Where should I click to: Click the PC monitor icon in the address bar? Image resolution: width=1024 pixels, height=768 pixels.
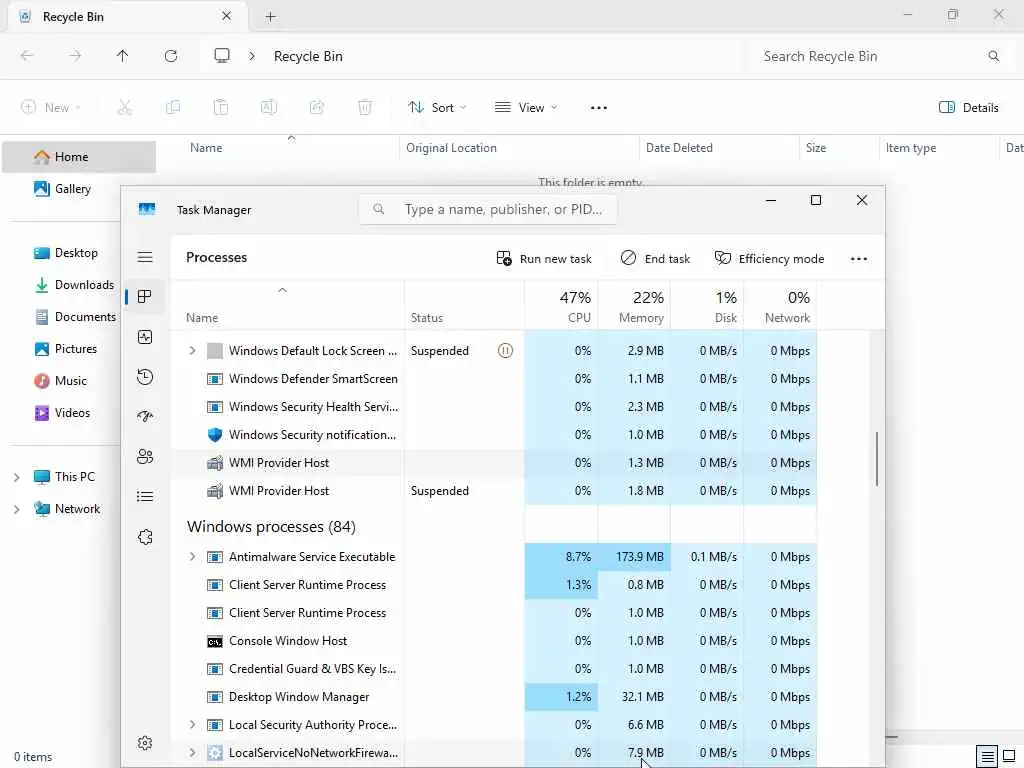222,56
